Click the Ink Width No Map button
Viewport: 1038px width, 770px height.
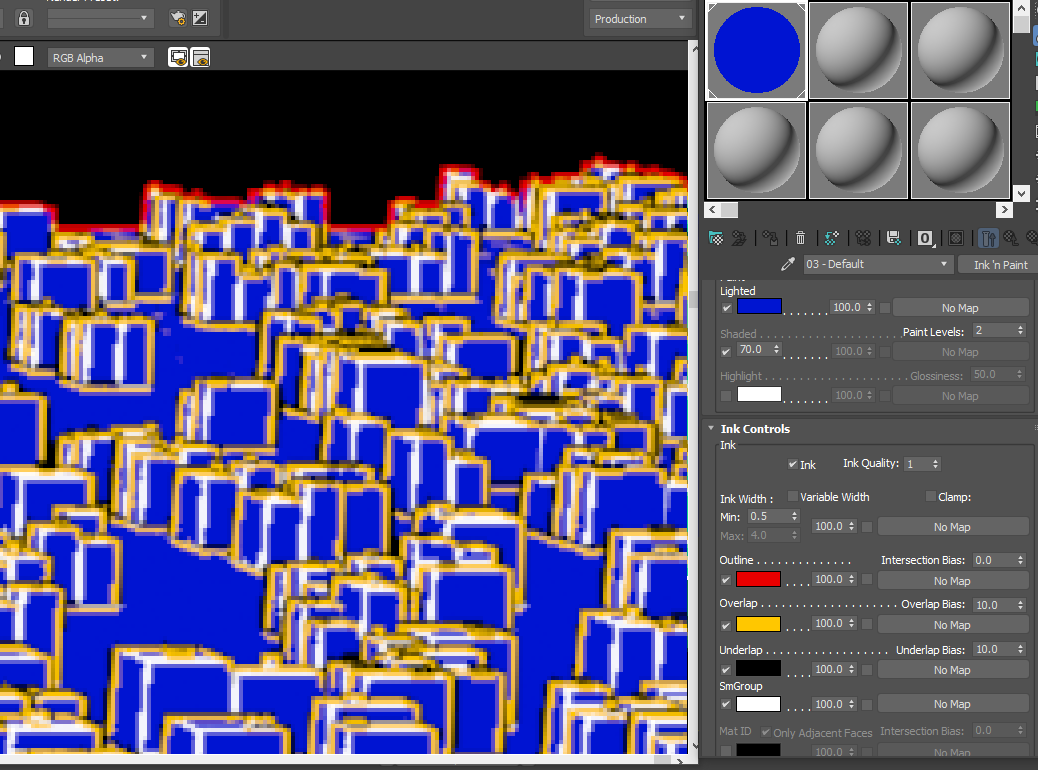tap(952, 527)
